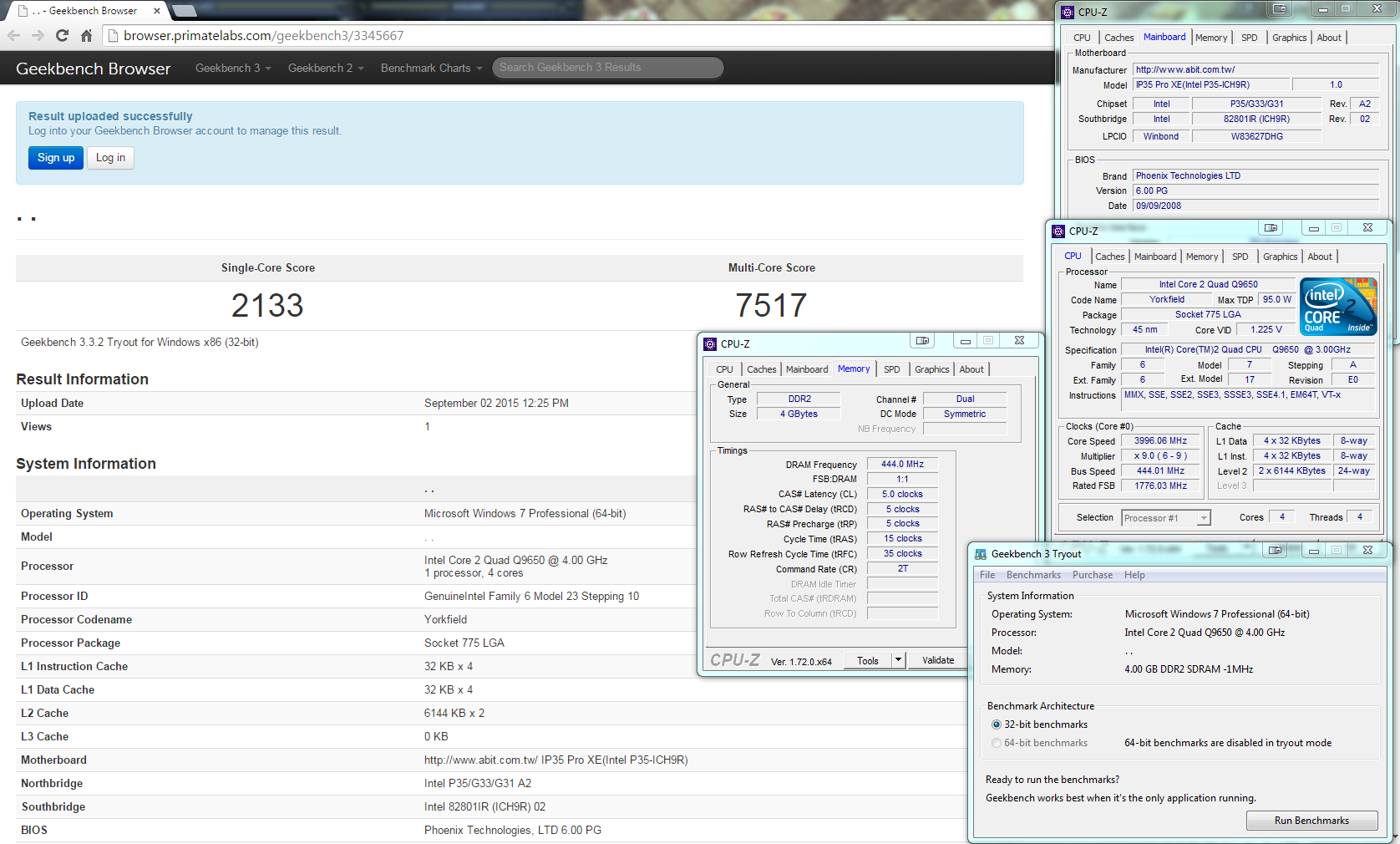This screenshot has width=1400, height=844.
Task: Click CPU-Z Mainboard window title icon
Action: pyautogui.click(x=1068, y=12)
